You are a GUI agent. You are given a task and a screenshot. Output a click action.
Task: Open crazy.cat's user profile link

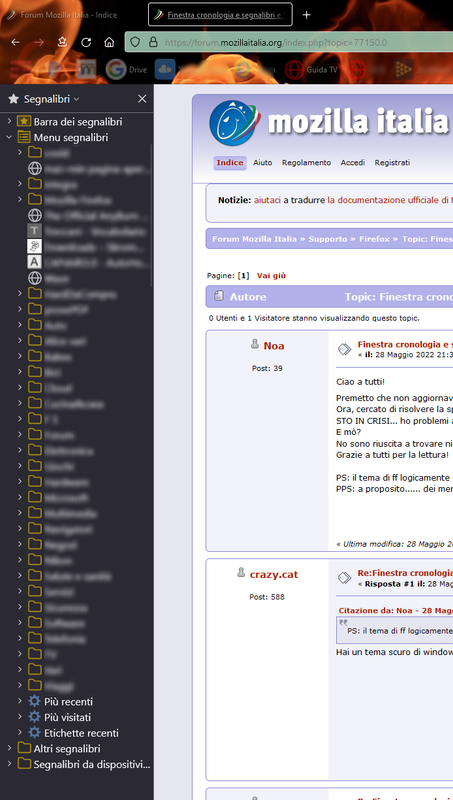[x=274, y=574]
